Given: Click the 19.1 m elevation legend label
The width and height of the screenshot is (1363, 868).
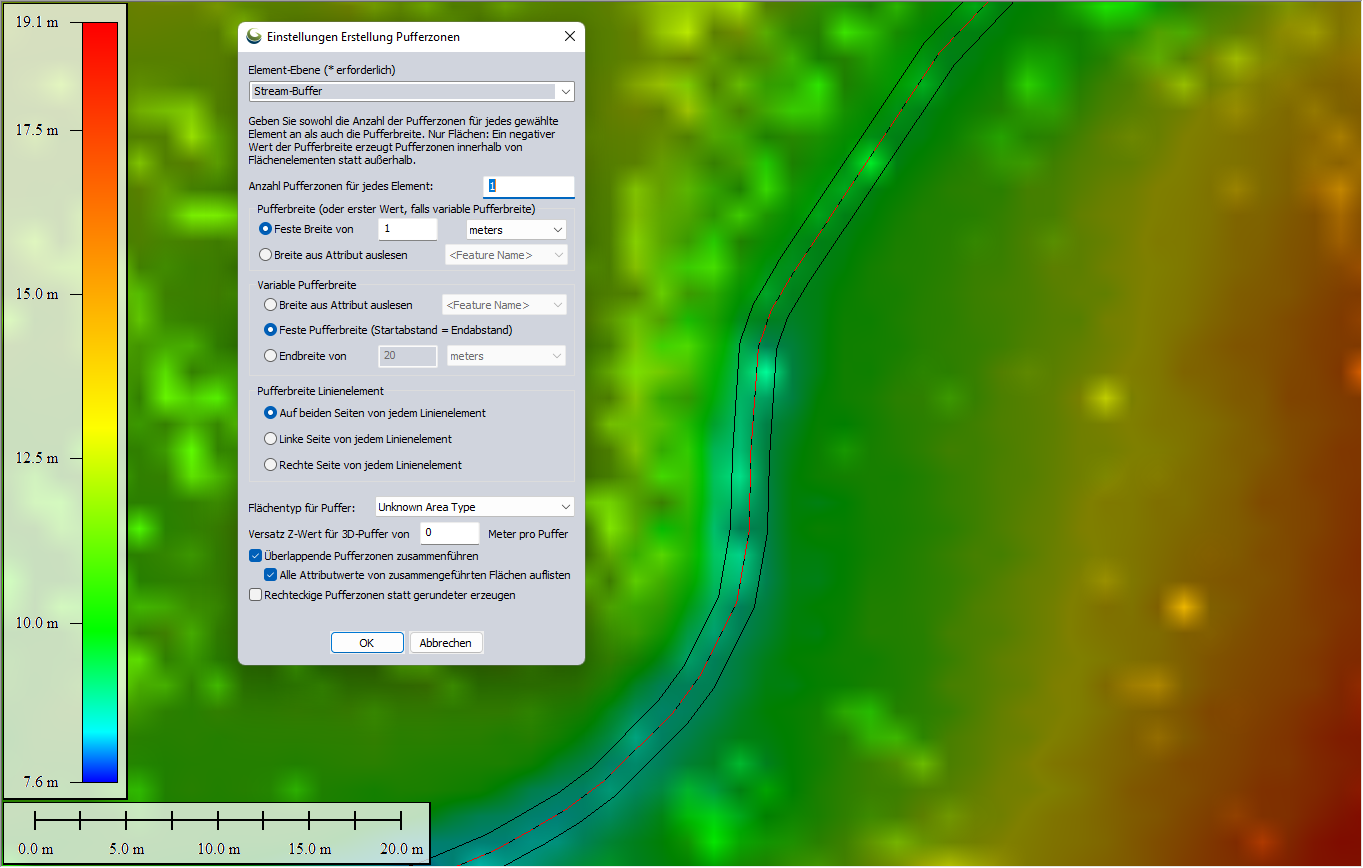Looking at the screenshot, I should coord(37,22).
